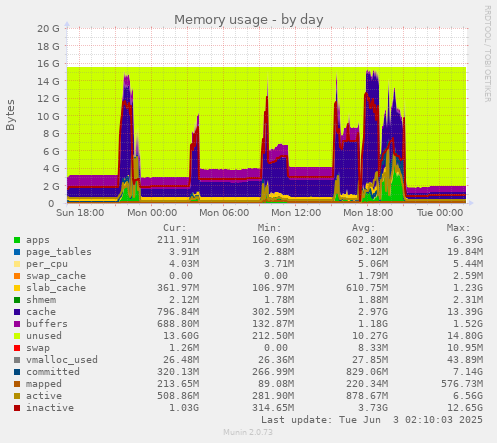Click the 'swap' legend label
The height and width of the screenshot is (443, 497).
(38, 348)
